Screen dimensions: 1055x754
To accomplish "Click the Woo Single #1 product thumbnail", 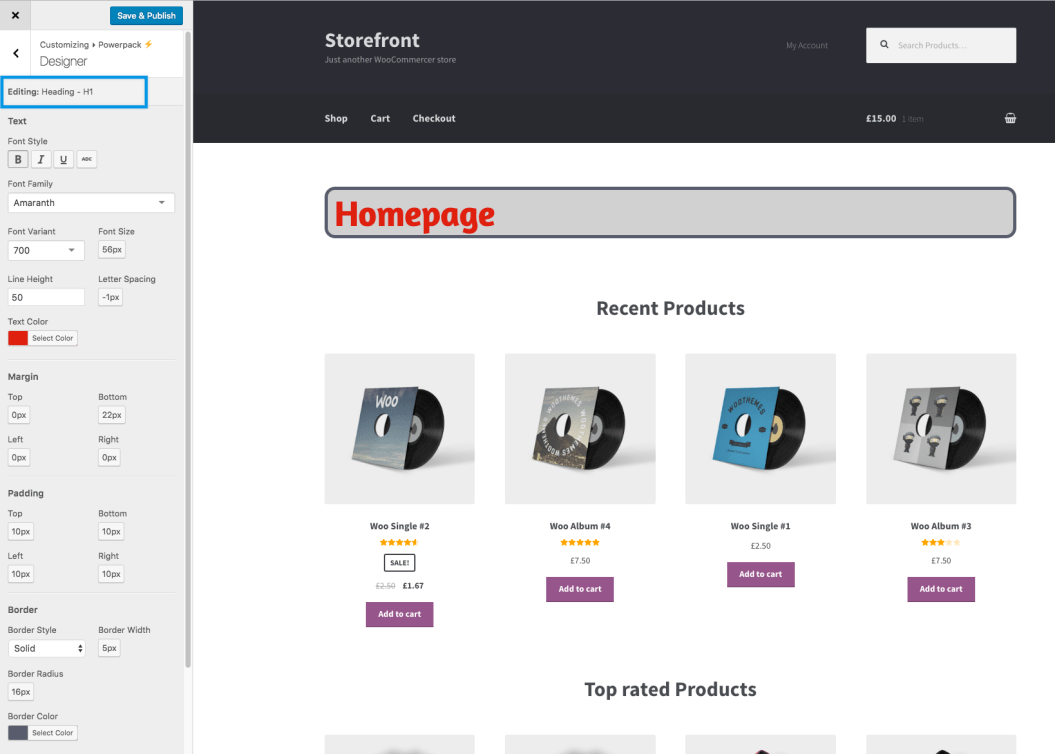I will [x=760, y=428].
